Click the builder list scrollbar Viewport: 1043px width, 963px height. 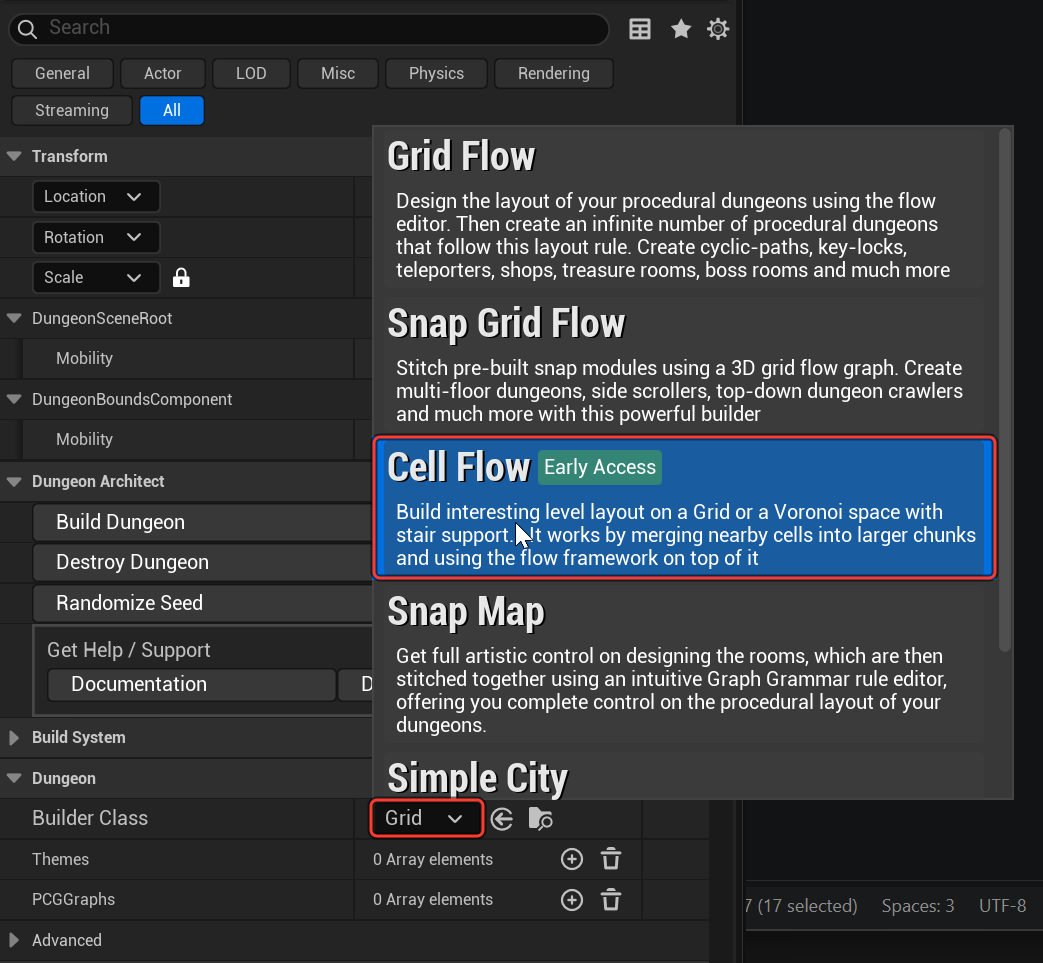pos(1005,390)
